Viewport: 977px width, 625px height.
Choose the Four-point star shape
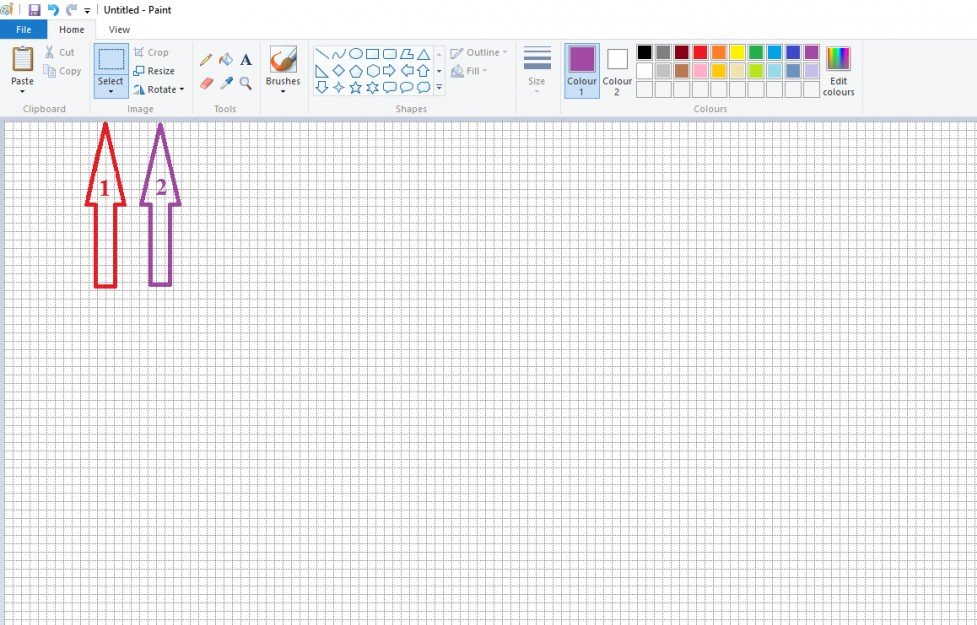click(x=338, y=87)
